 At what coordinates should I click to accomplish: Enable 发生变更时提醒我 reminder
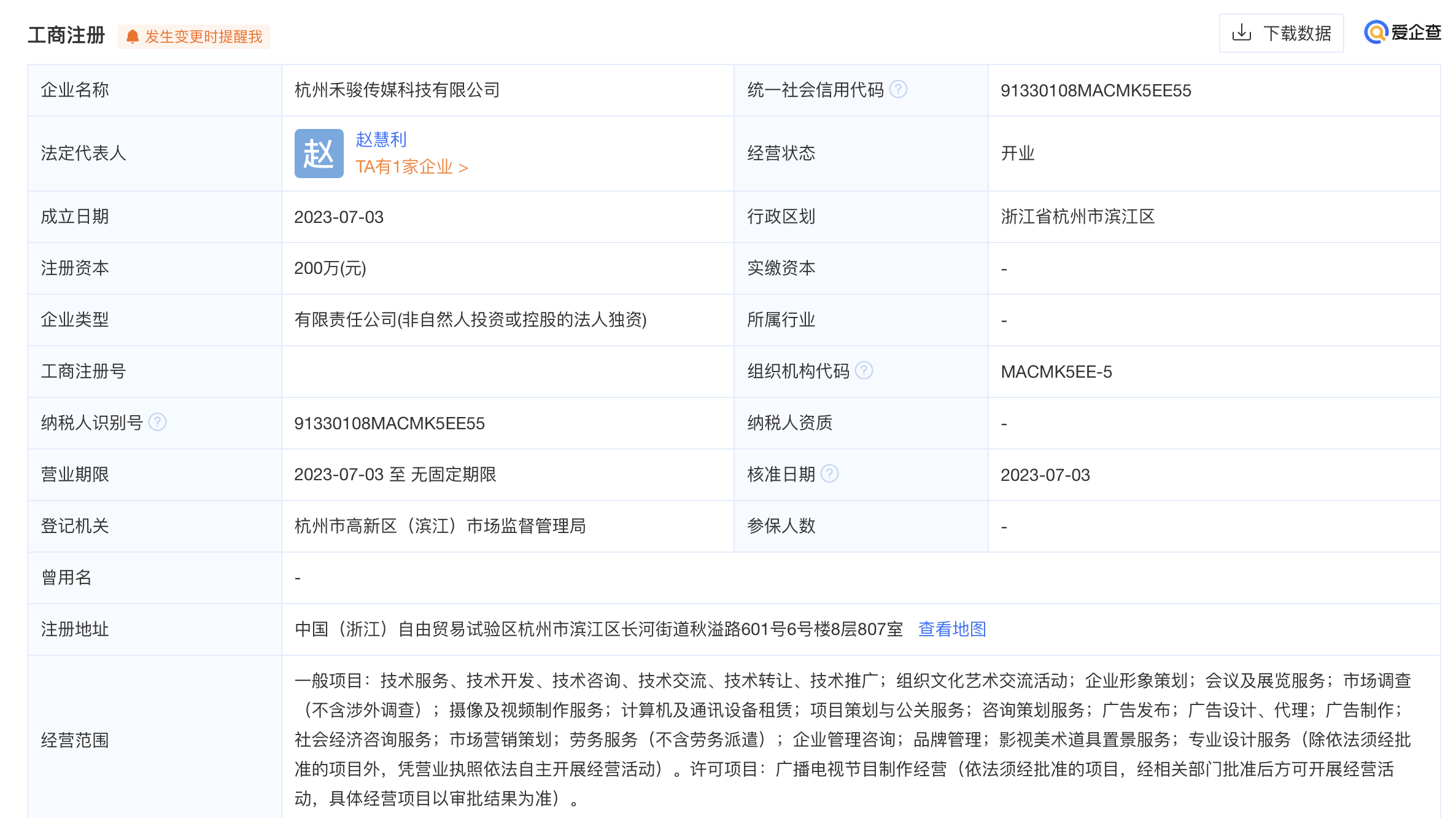203,37
